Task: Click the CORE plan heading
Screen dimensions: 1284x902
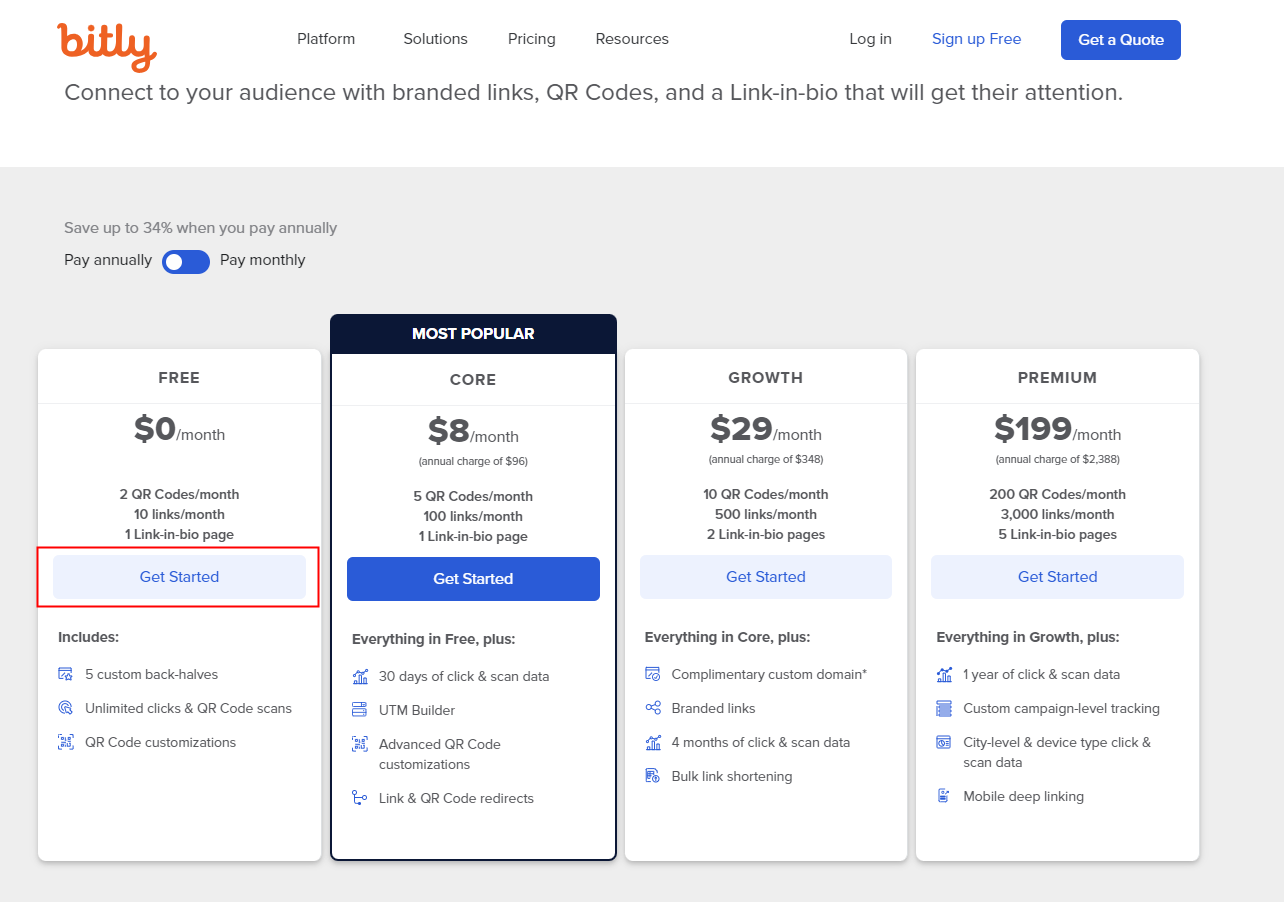Action: 473,380
